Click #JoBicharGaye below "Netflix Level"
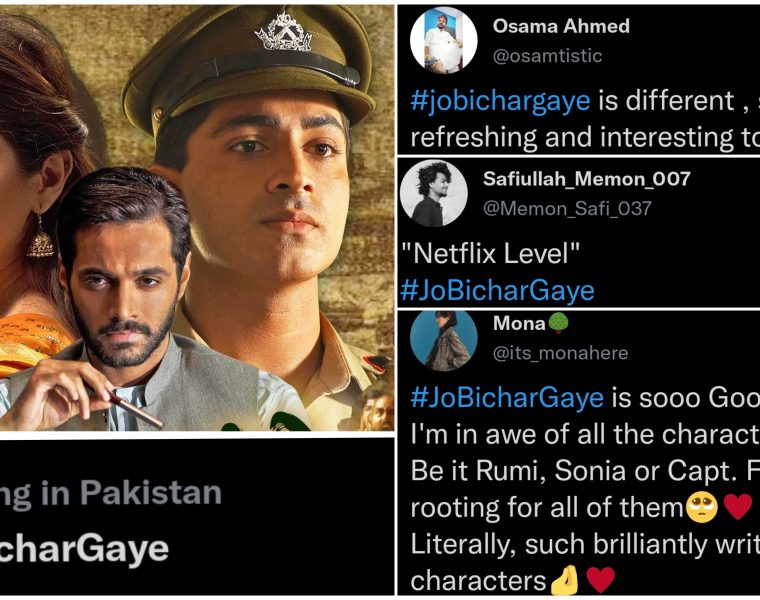Viewport: 760px width, 600px height. click(x=497, y=290)
